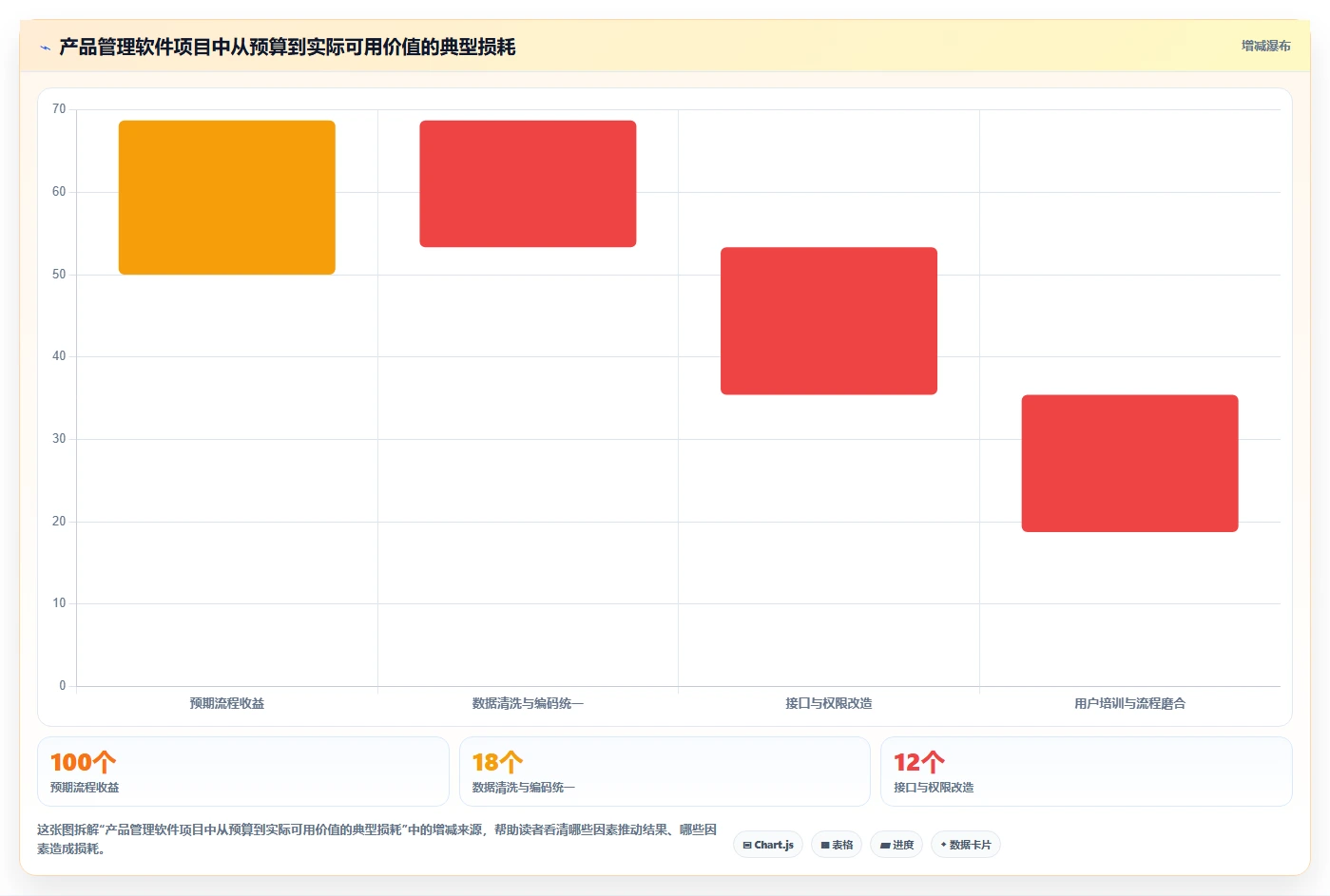Click the y-axis value 60
Image resolution: width=1330 pixels, height=896 pixels.
[59, 192]
